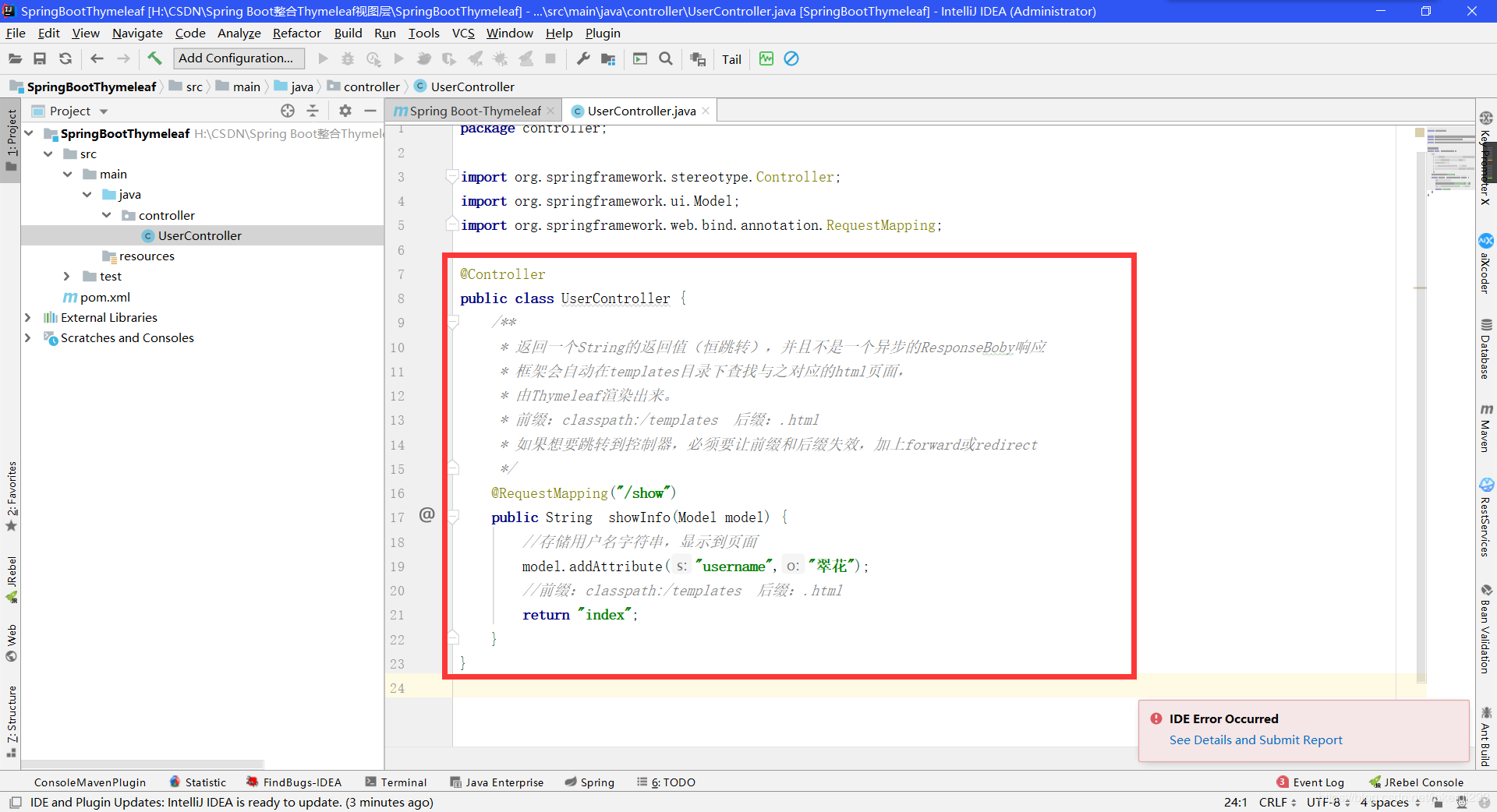
Task: Click the request mapping gutter icon
Action: pyautogui.click(x=426, y=514)
